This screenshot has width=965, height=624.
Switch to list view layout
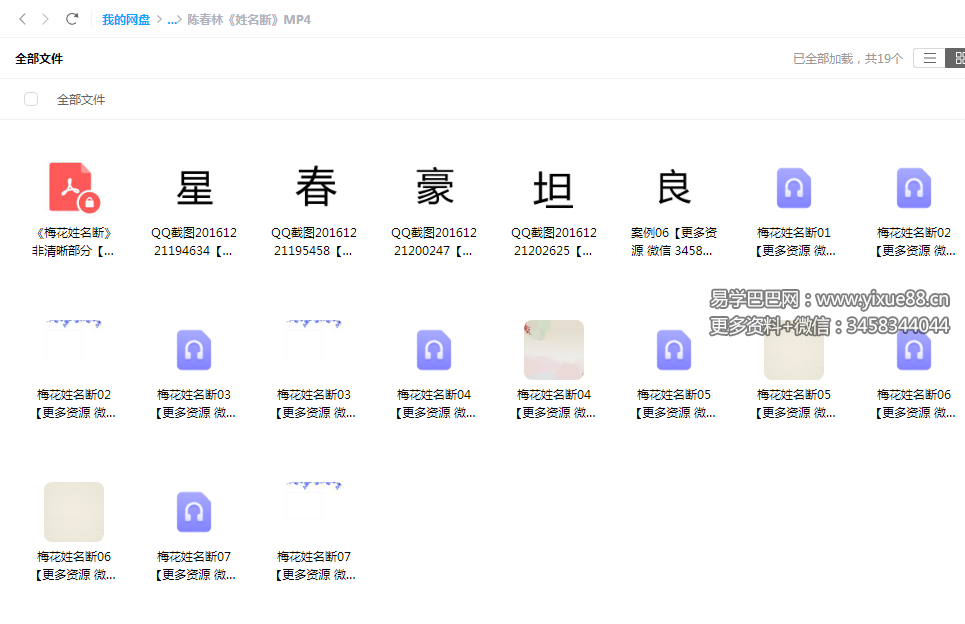click(x=929, y=57)
